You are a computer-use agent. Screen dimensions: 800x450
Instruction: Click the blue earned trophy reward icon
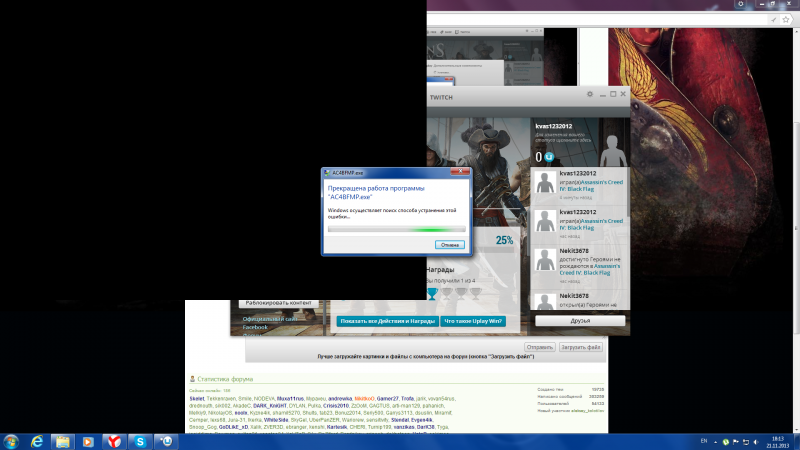coord(432,293)
